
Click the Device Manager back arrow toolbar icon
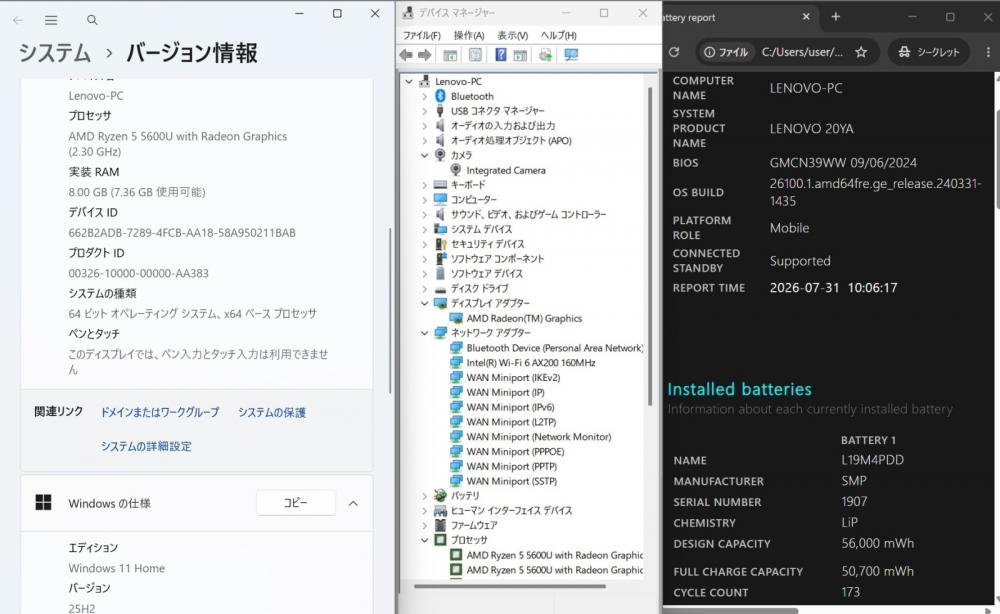tap(406, 55)
